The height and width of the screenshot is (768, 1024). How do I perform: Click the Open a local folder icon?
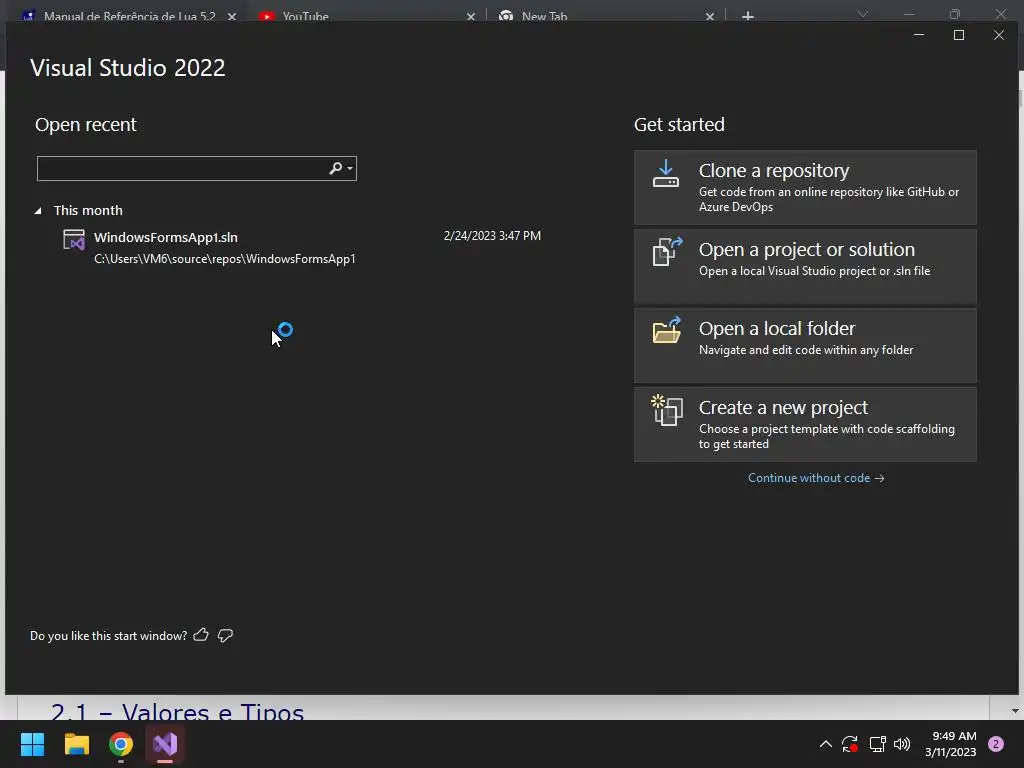(x=667, y=330)
